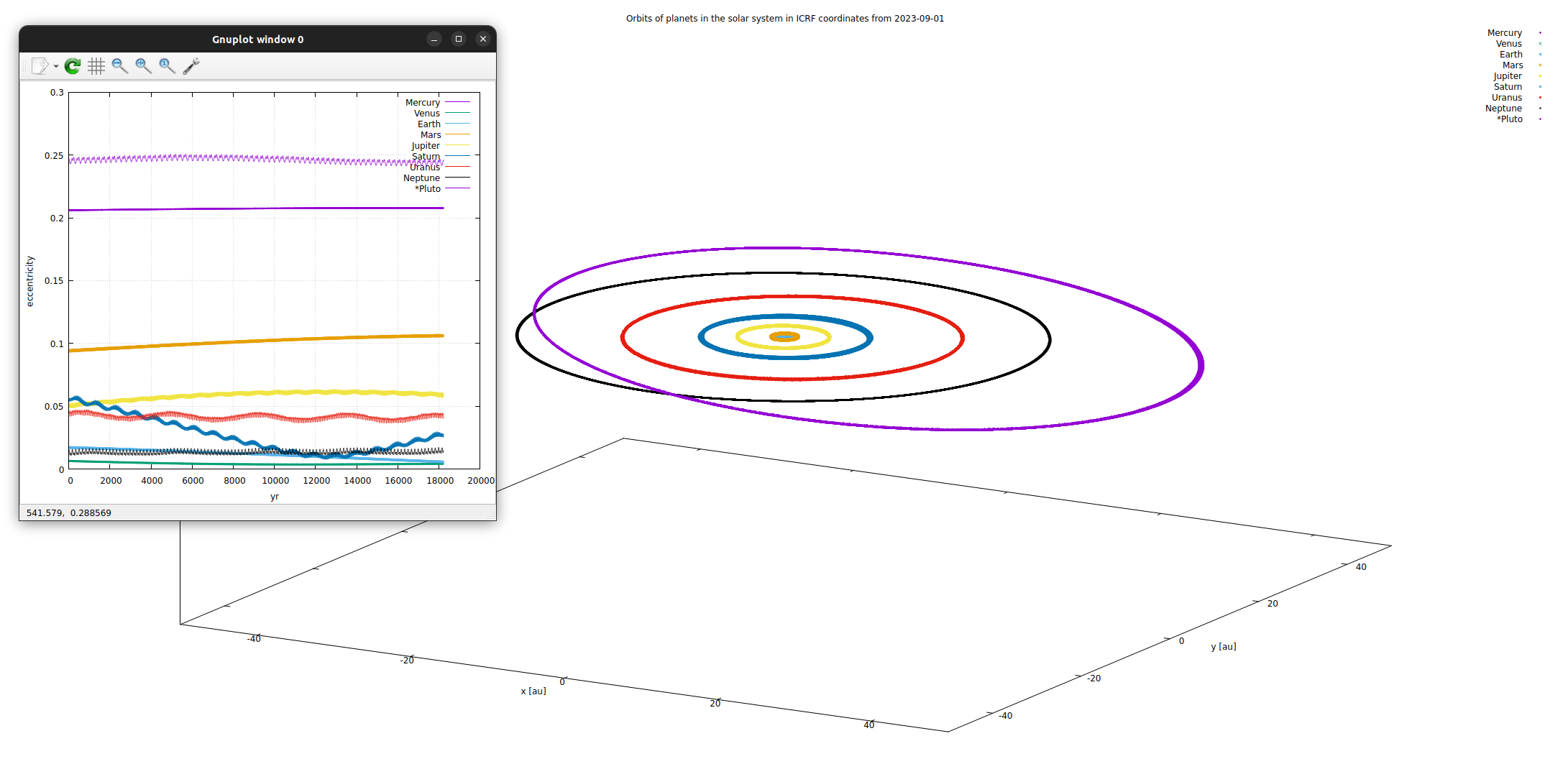The image size is (1568, 782).
Task: Toggle Neptune in eccentricity plot legend
Action: (421, 178)
